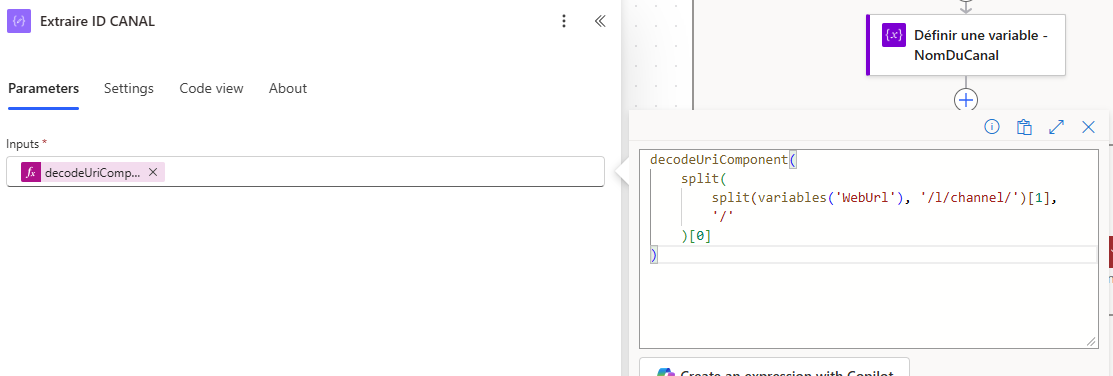Close the expression editor popup
Viewport: 1113px width, 376px height.
click(x=1088, y=127)
